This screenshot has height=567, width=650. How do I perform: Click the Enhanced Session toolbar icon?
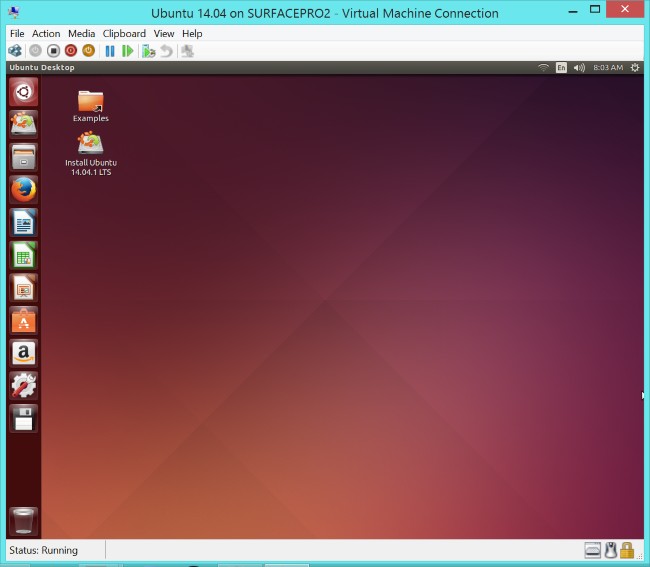pos(187,51)
